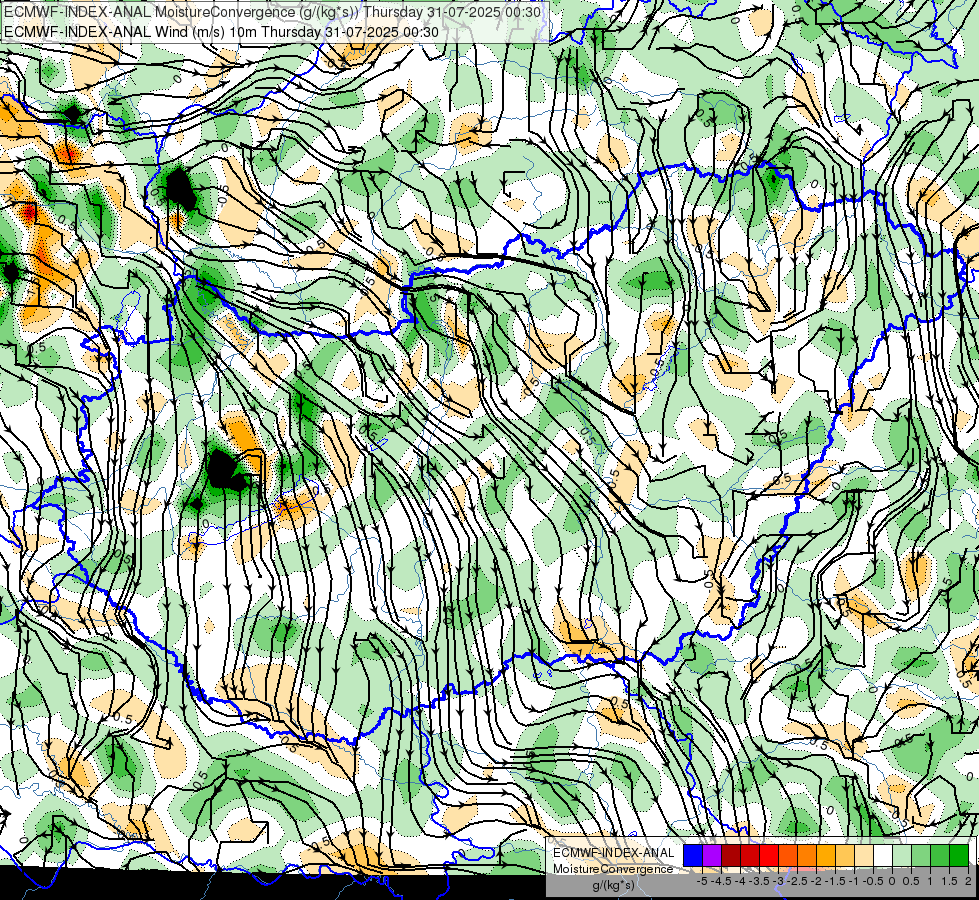Click the legend tick value '-2.5'

(799, 881)
